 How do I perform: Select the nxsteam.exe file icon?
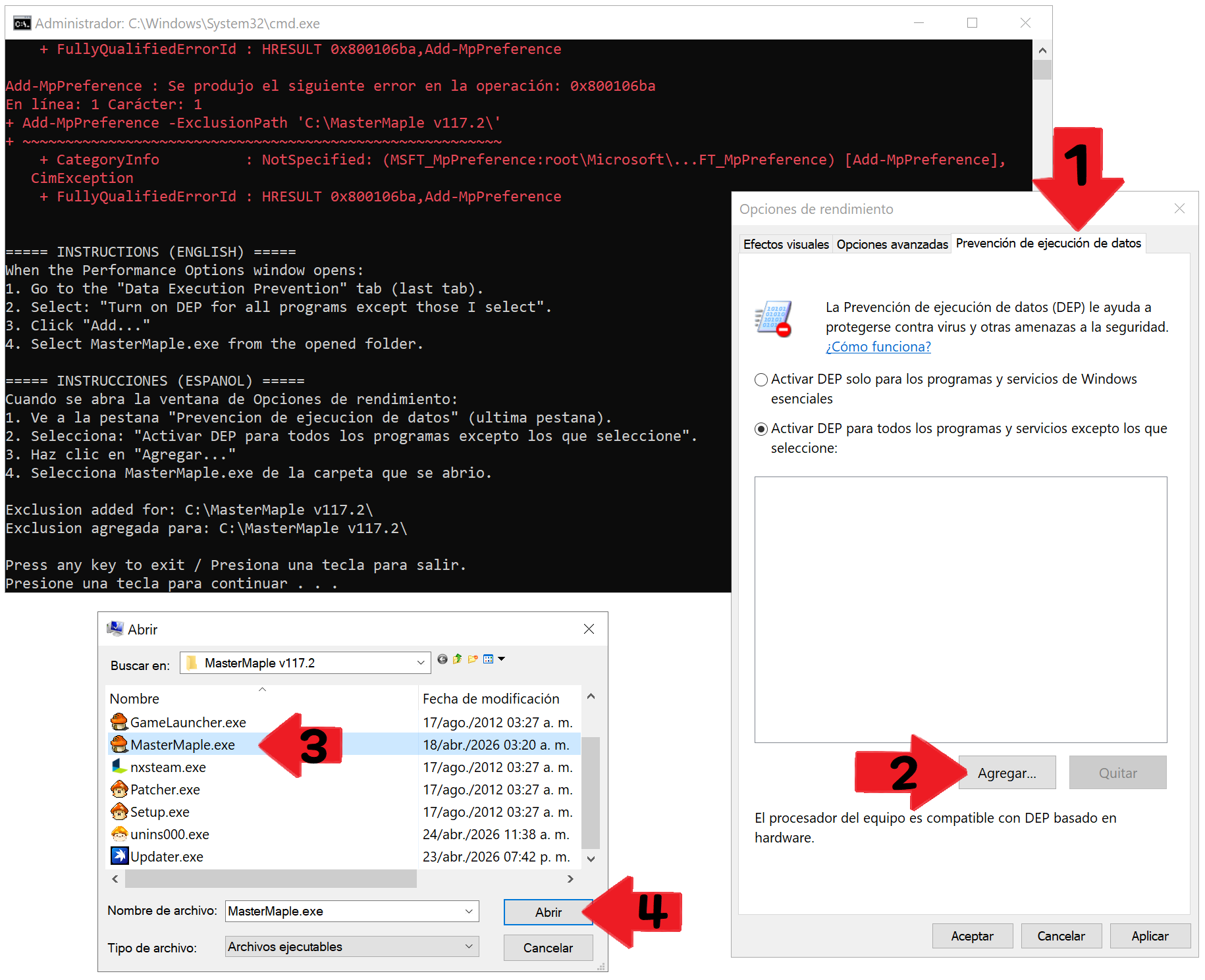[x=119, y=767]
